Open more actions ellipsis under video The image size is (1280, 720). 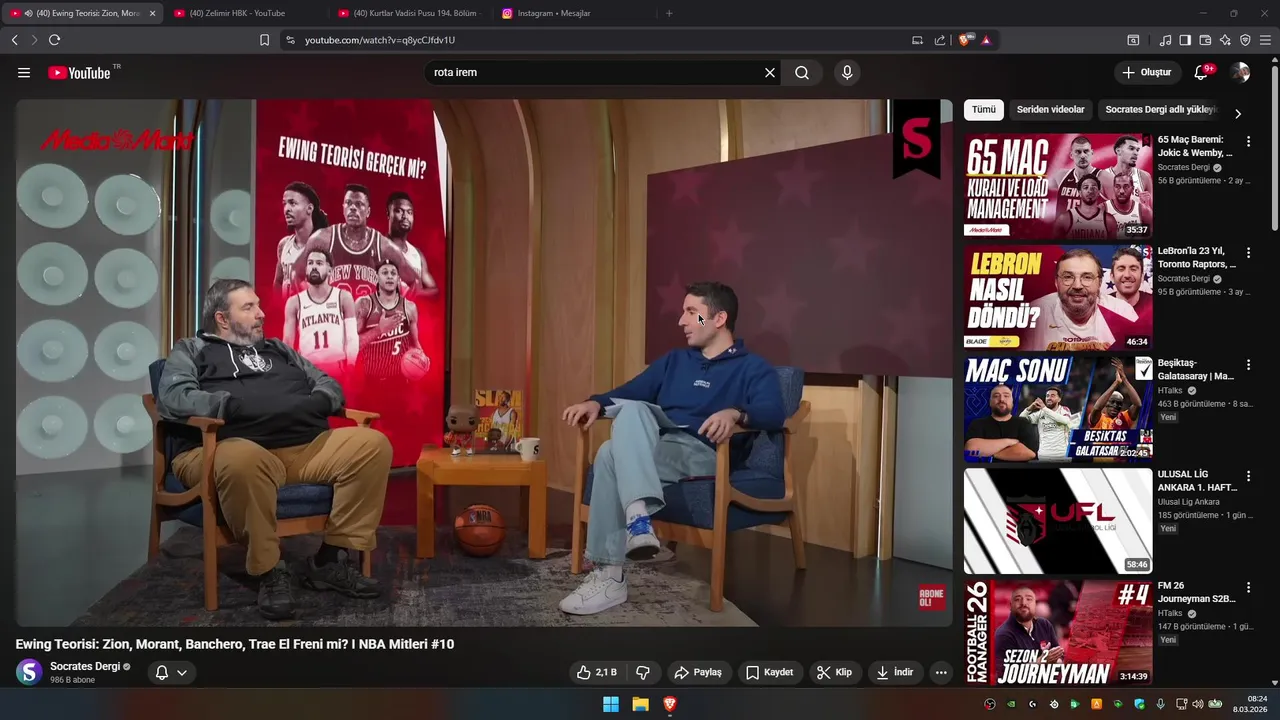point(941,672)
